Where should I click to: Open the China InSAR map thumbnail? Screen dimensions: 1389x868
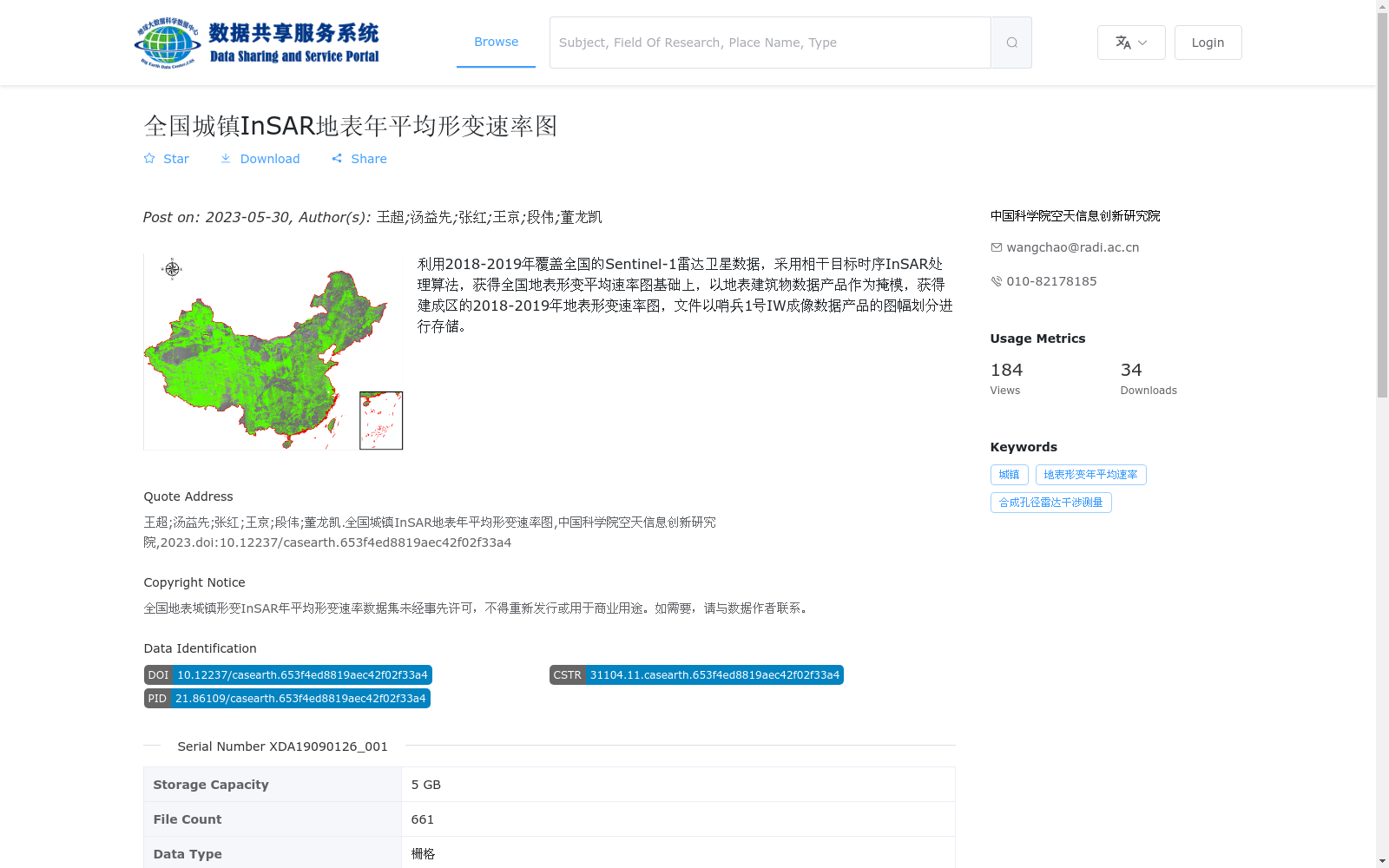coord(273,352)
